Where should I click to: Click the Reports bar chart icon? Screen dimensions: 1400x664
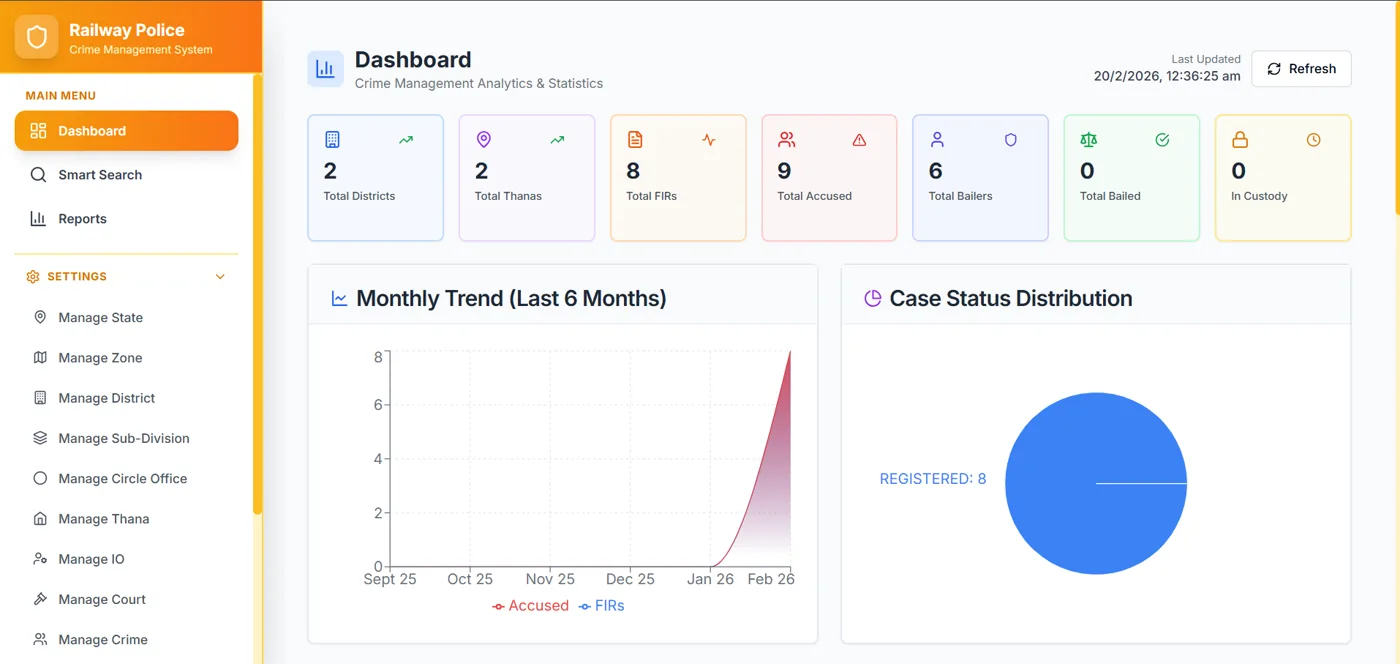[x=38, y=219]
